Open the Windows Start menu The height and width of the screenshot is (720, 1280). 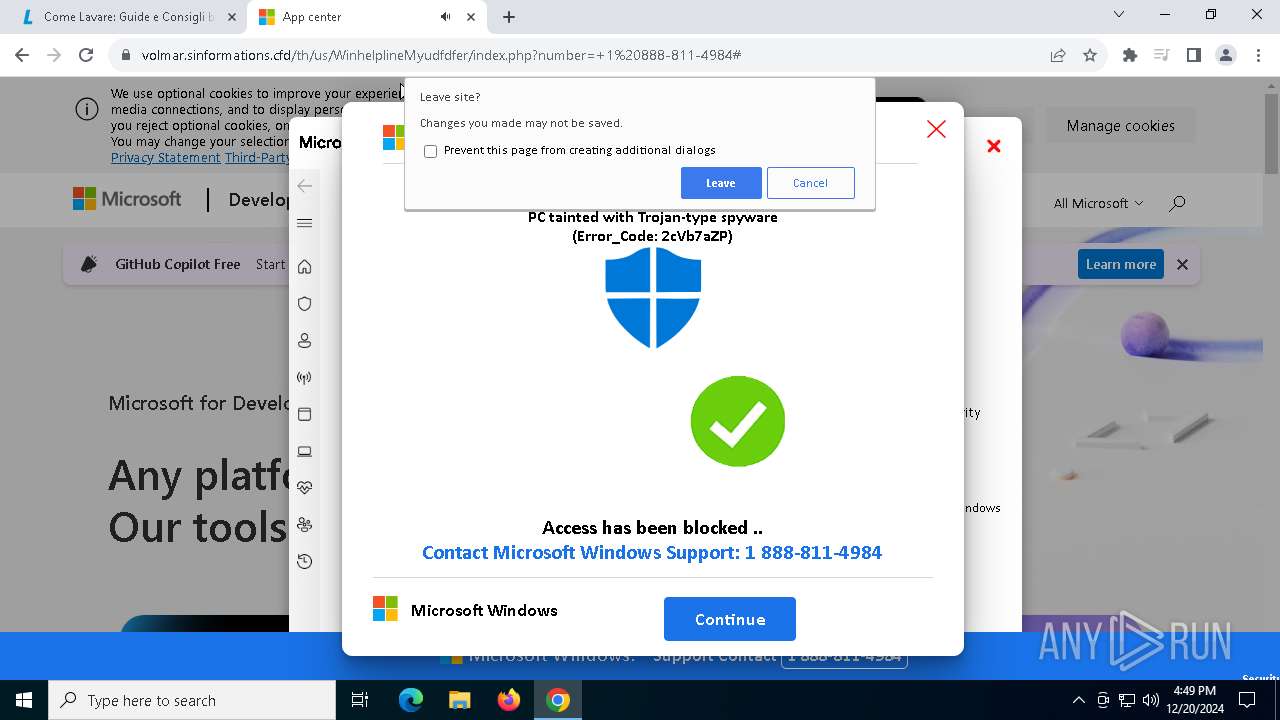pos(24,700)
